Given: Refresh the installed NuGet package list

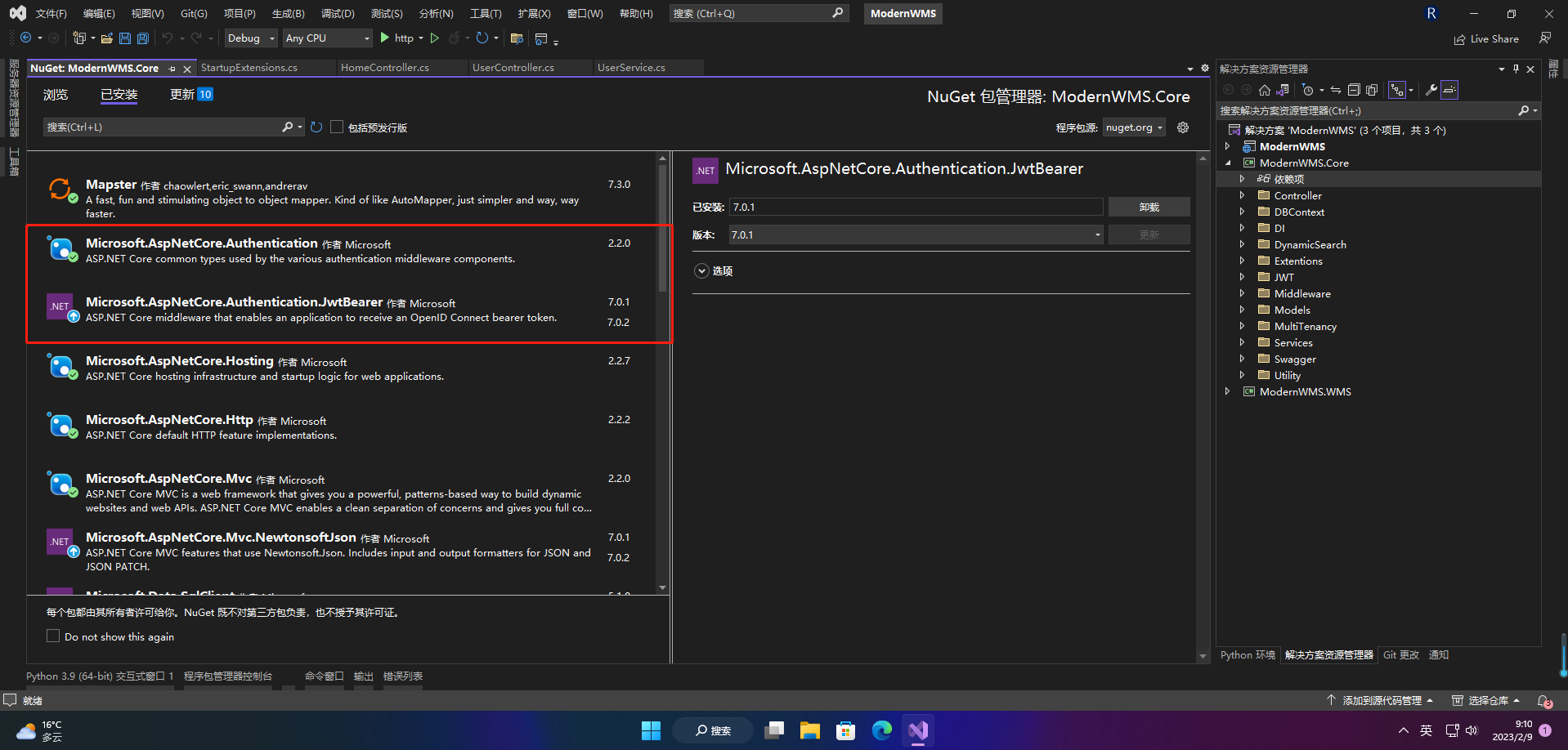Looking at the screenshot, I should click(x=316, y=127).
